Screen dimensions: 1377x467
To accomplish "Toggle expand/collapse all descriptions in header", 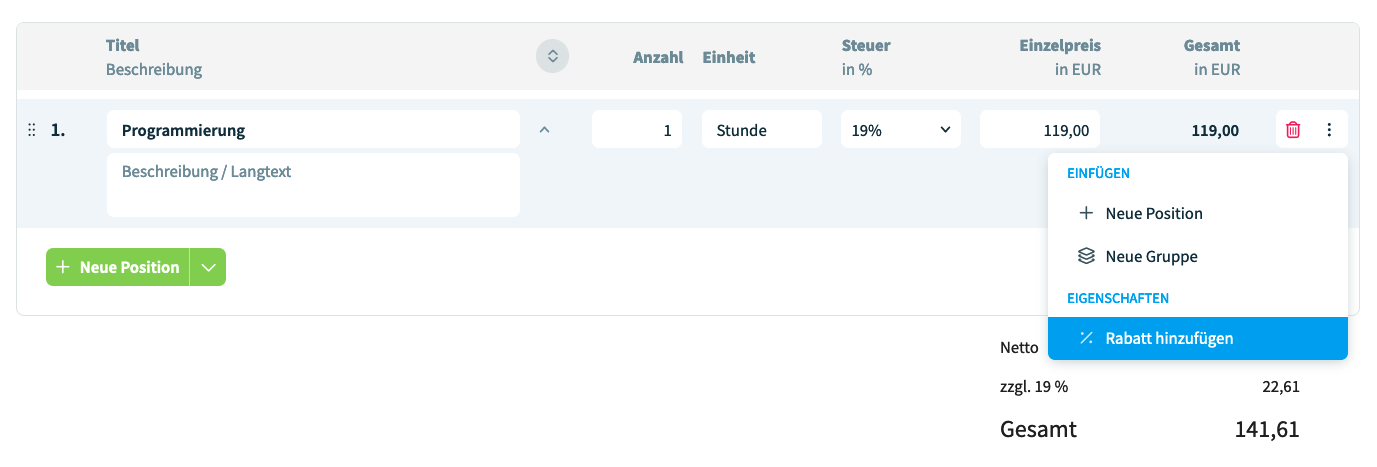I will tap(552, 56).
